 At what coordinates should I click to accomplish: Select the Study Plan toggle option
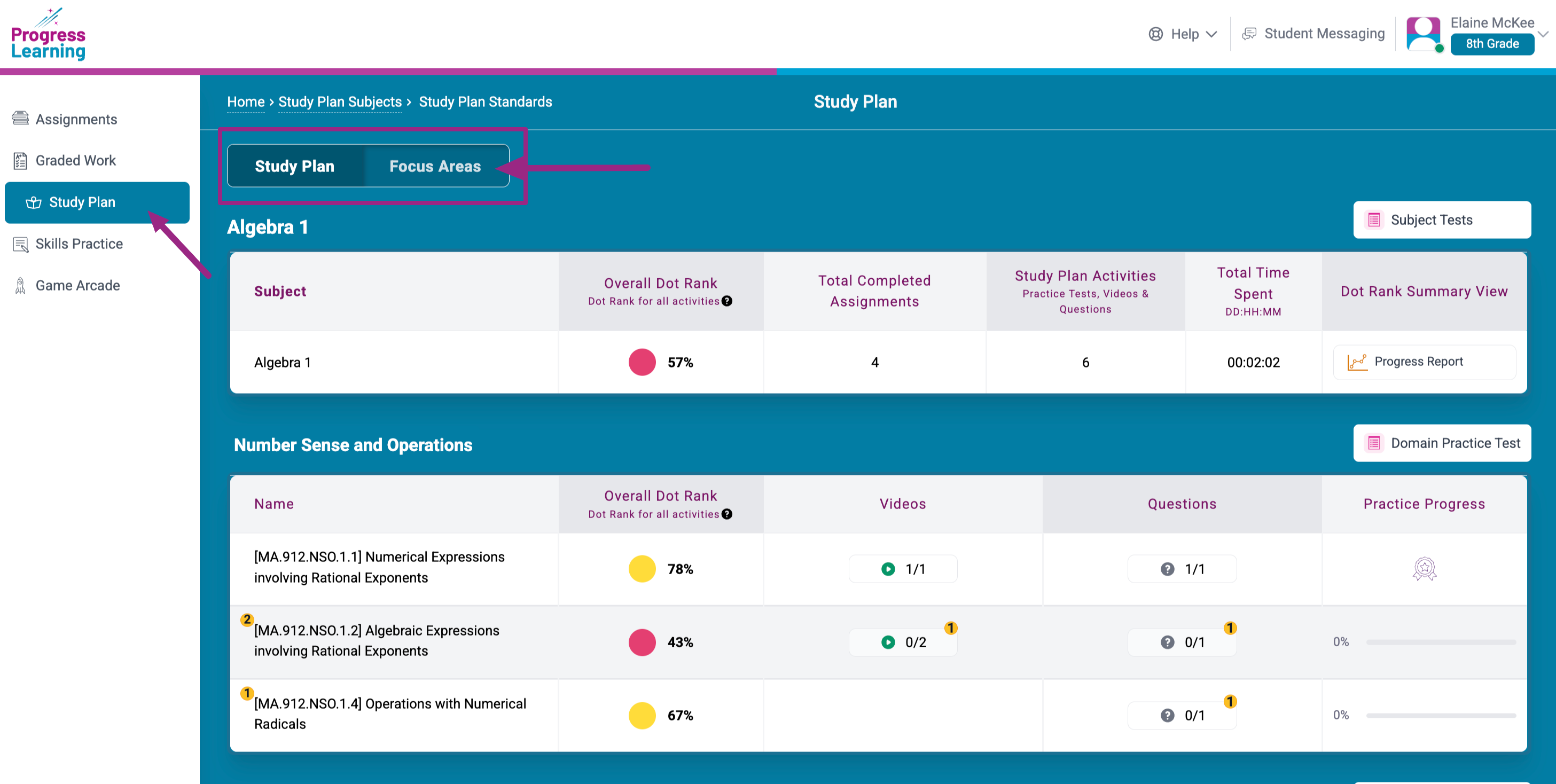(294, 166)
